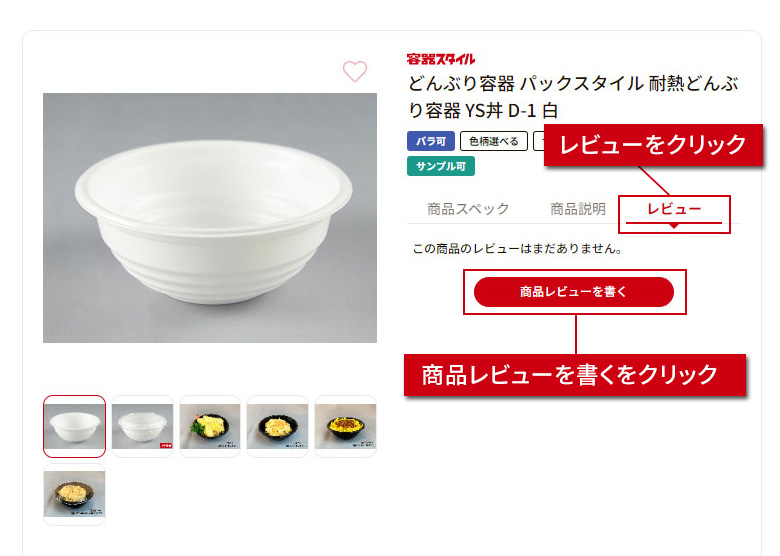Click the main white bowl product image
Image resolution: width=780 pixels, height=556 pixels.
pyautogui.click(x=210, y=218)
